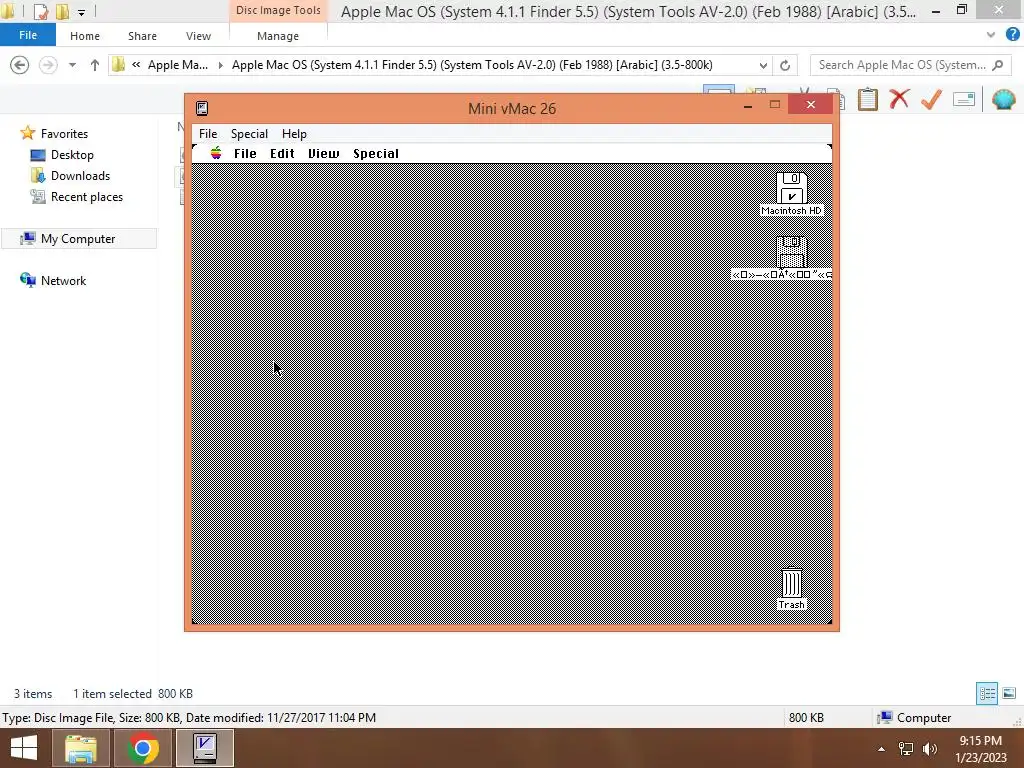Open the emulated Mac's File menu
The width and height of the screenshot is (1024, 768).
coord(245,153)
